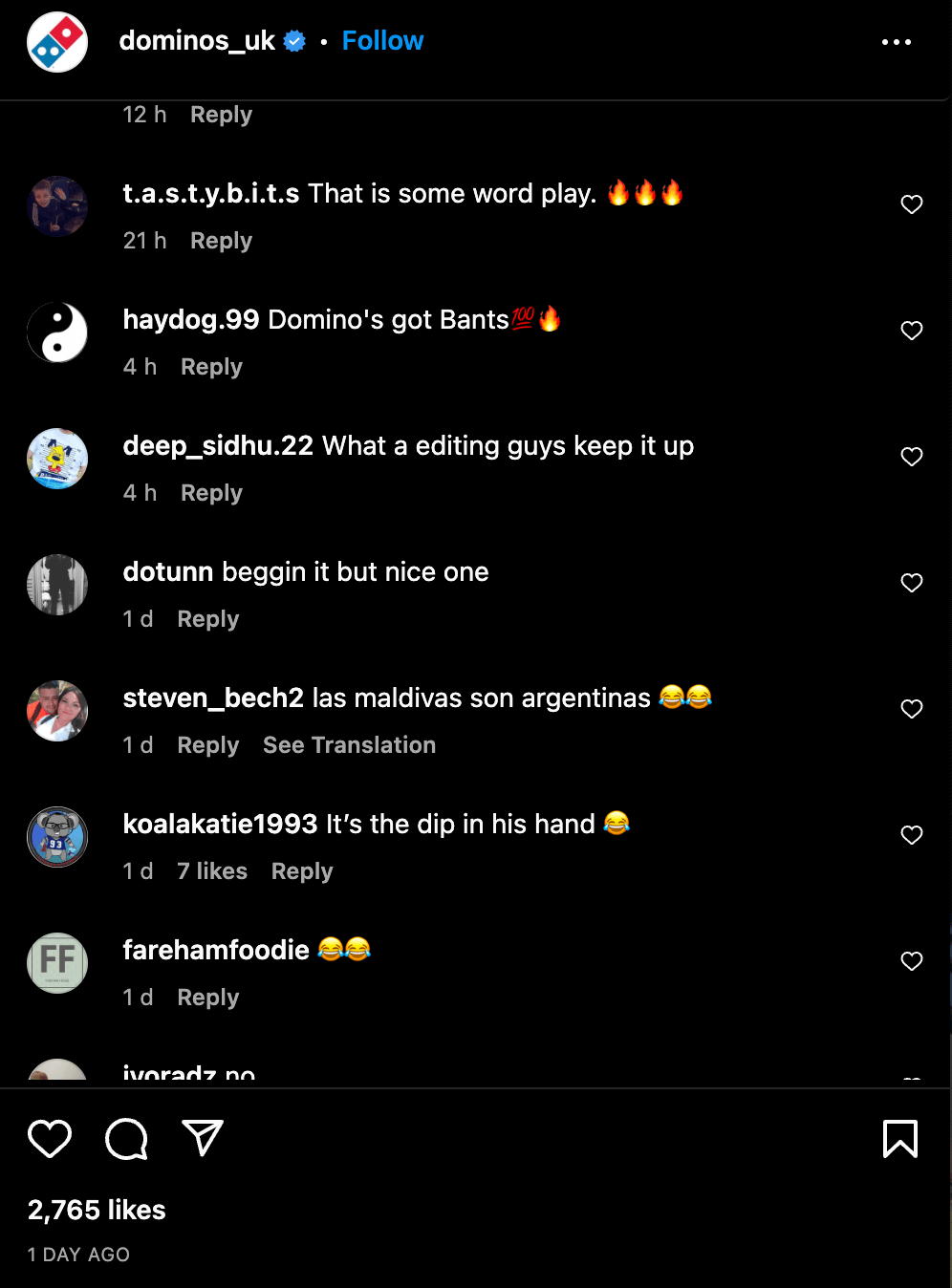The width and height of the screenshot is (952, 1288).
Task: Like koalakatie1993's comment using its heart
Action: pos(911,835)
